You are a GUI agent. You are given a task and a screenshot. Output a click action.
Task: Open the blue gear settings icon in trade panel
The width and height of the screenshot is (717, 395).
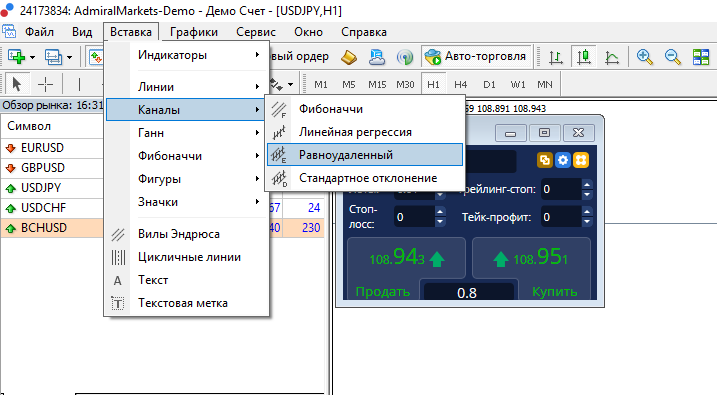pyautogui.click(x=562, y=160)
